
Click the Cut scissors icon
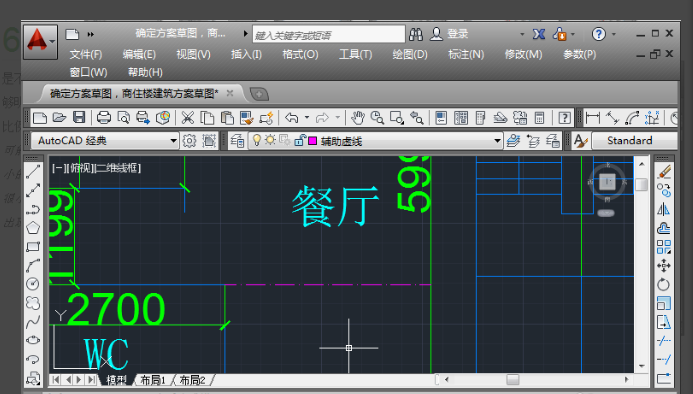pos(188,118)
